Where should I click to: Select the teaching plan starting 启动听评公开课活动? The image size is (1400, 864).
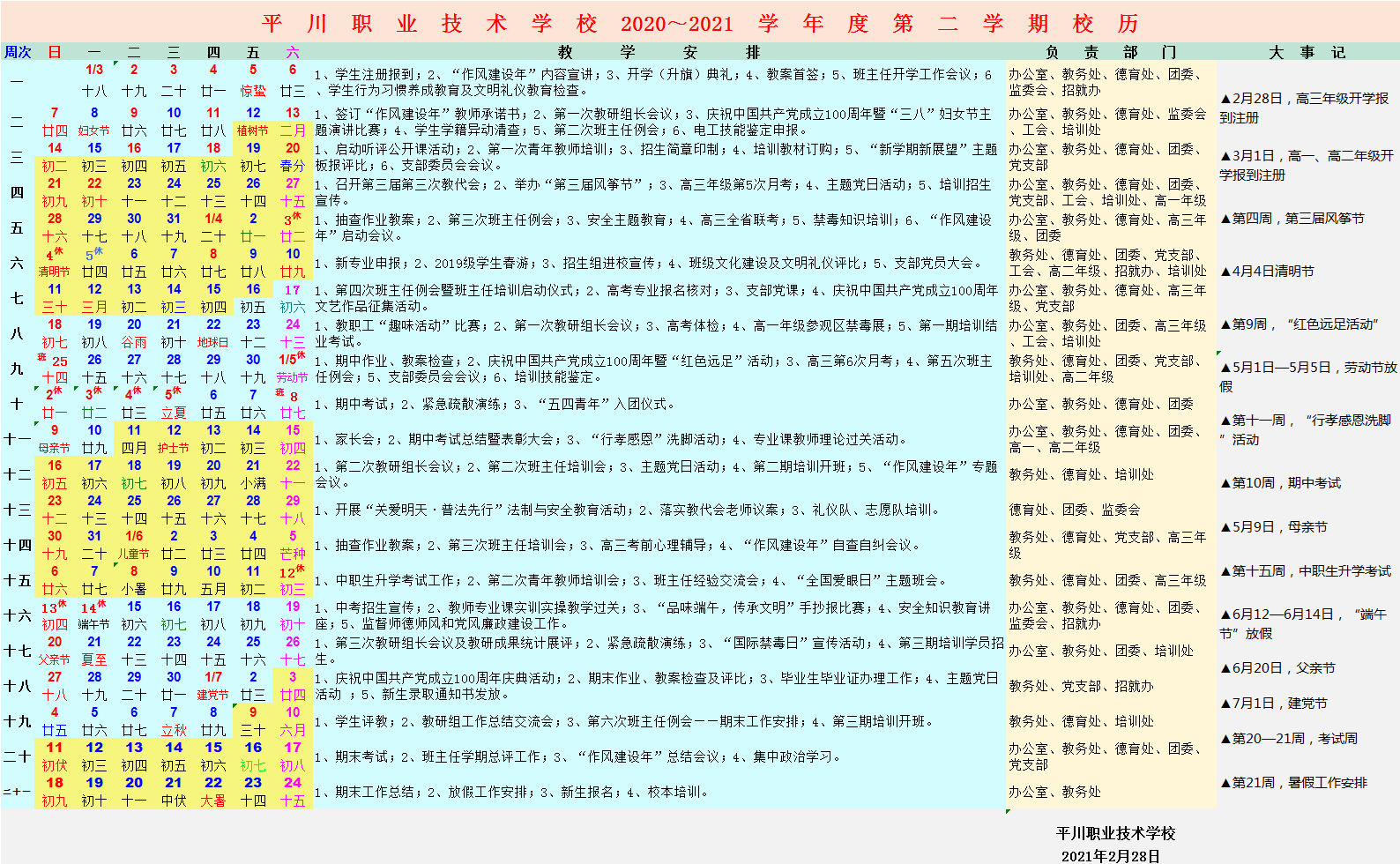click(x=659, y=157)
